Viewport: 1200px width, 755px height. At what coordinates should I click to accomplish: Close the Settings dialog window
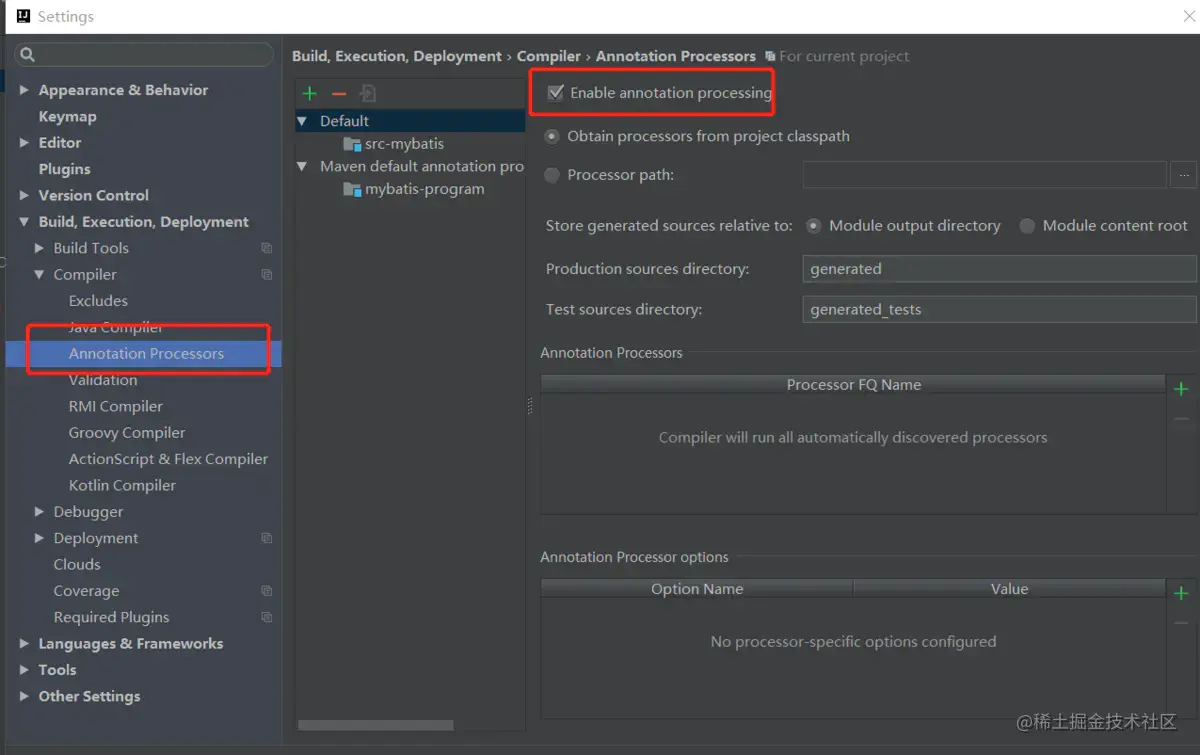[x=1188, y=16]
